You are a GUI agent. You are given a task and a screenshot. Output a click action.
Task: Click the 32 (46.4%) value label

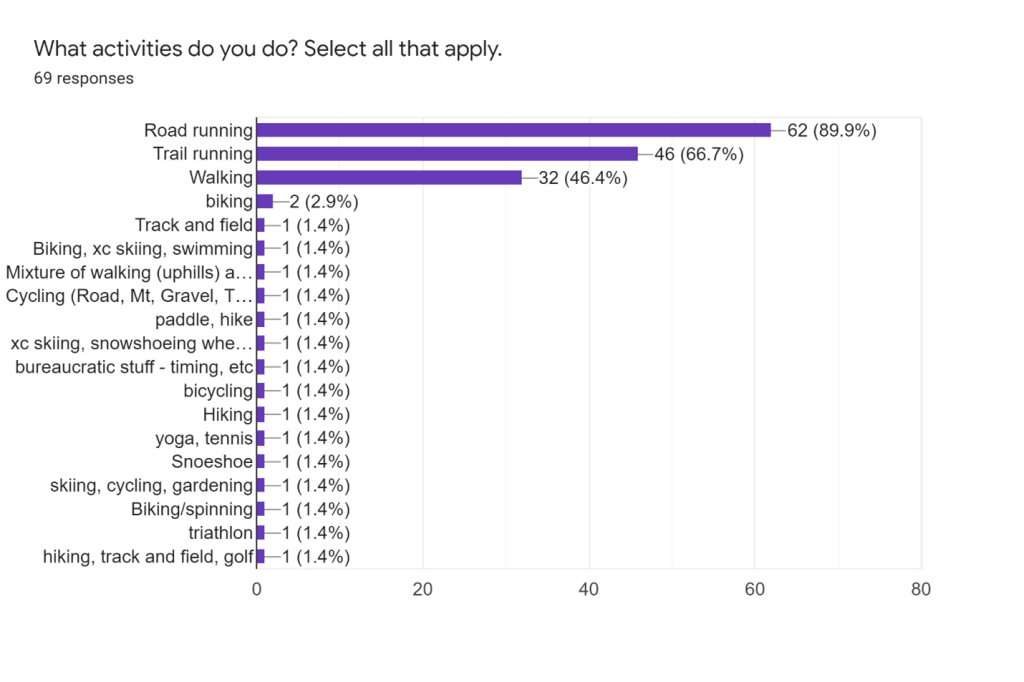pyautogui.click(x=583, y=178)
